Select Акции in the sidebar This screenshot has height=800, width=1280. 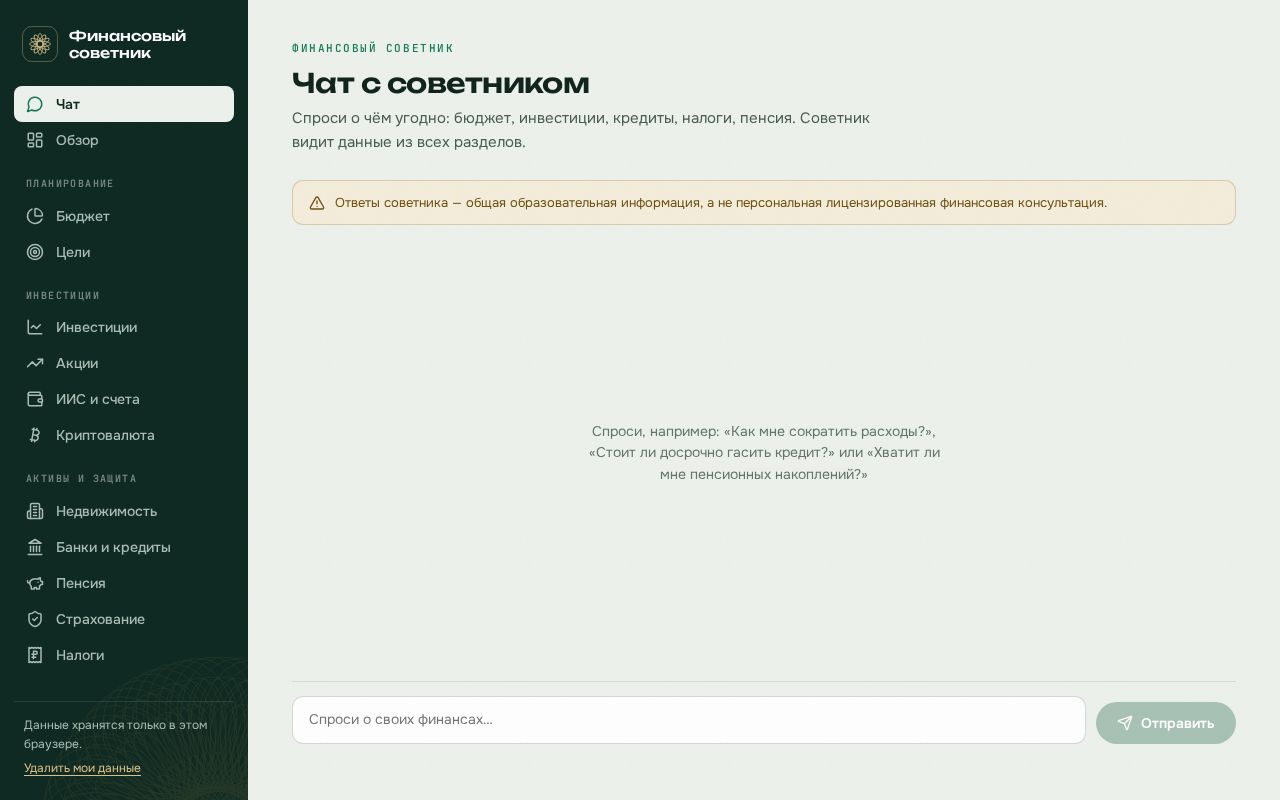pyautogui.click(x=124, y=363)
